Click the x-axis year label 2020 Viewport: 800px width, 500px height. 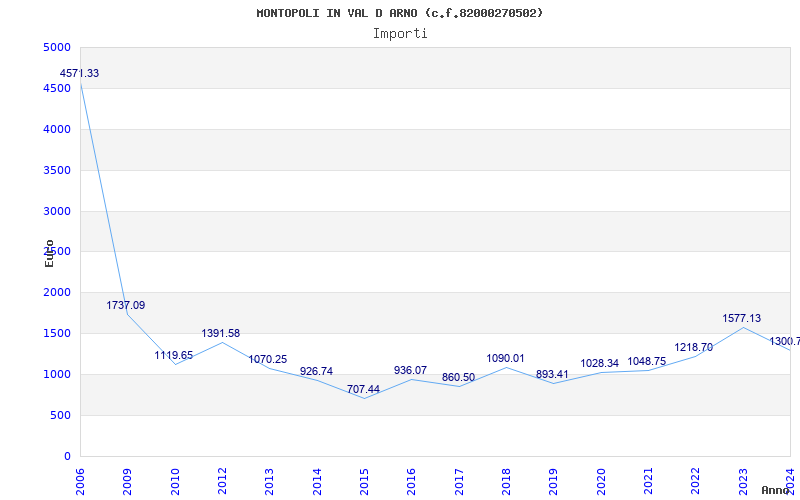[601, 482]
